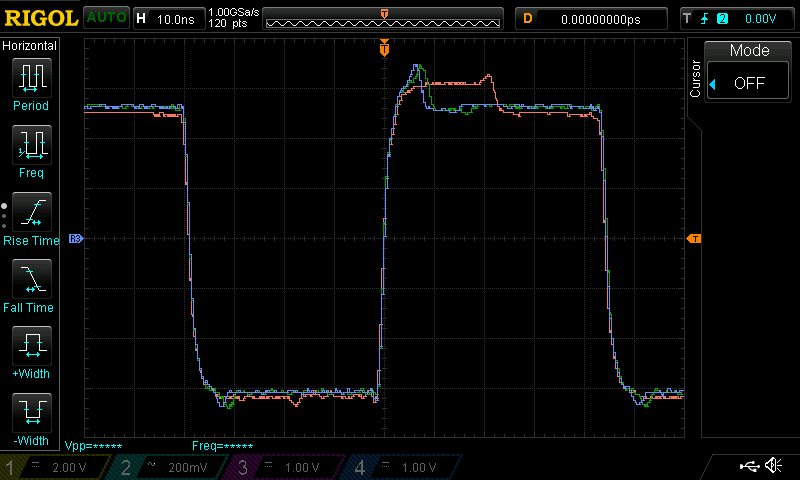Enable channel 3 at 1.00 V
The width and height of the screenshot is (800, 480).
[285, 468]
